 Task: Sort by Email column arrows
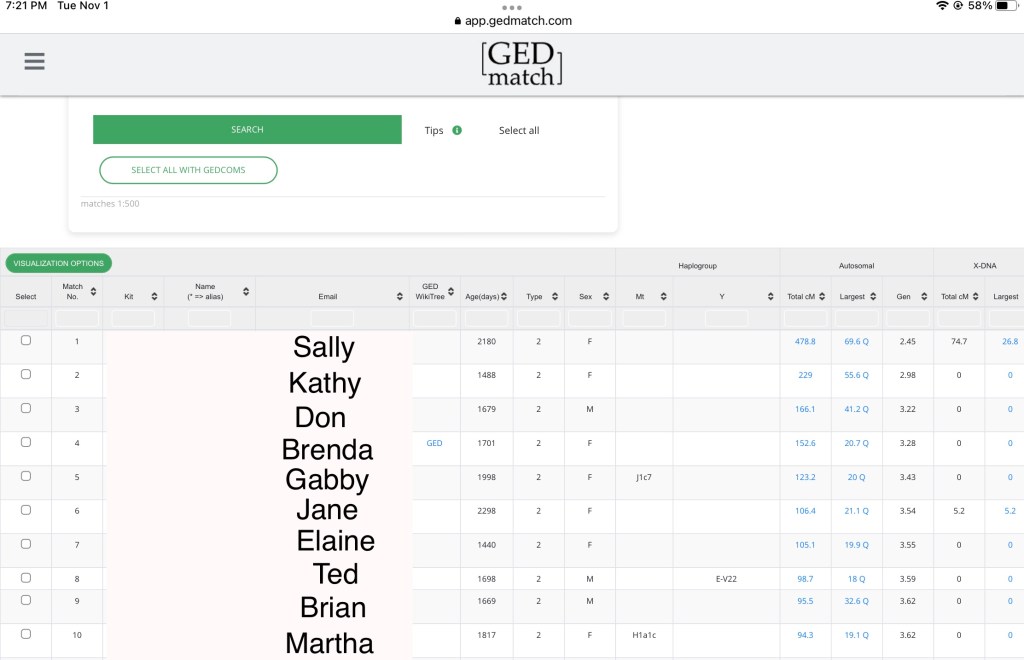pos(400,297)
